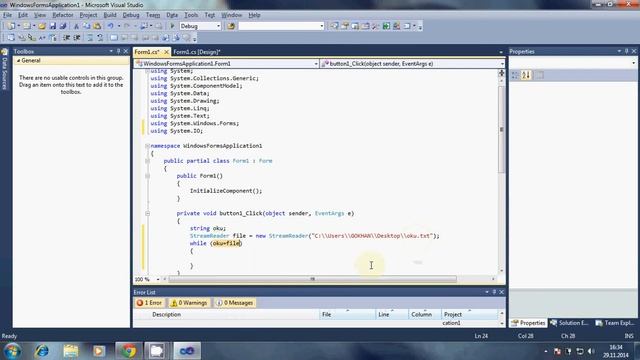The image size is (640, 360).
Task: Click the Redo arrow icon
Action: pos(127,26)
